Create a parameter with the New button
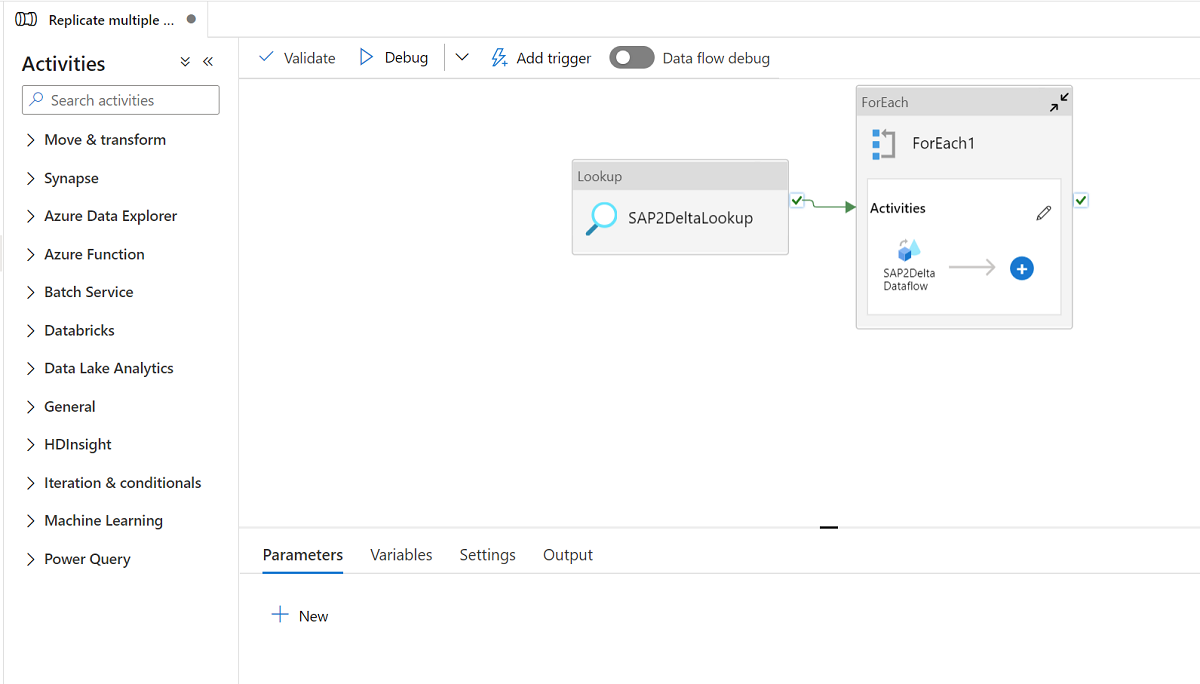The height and width of the screenshot is (684, 1200). click(299, 615)
